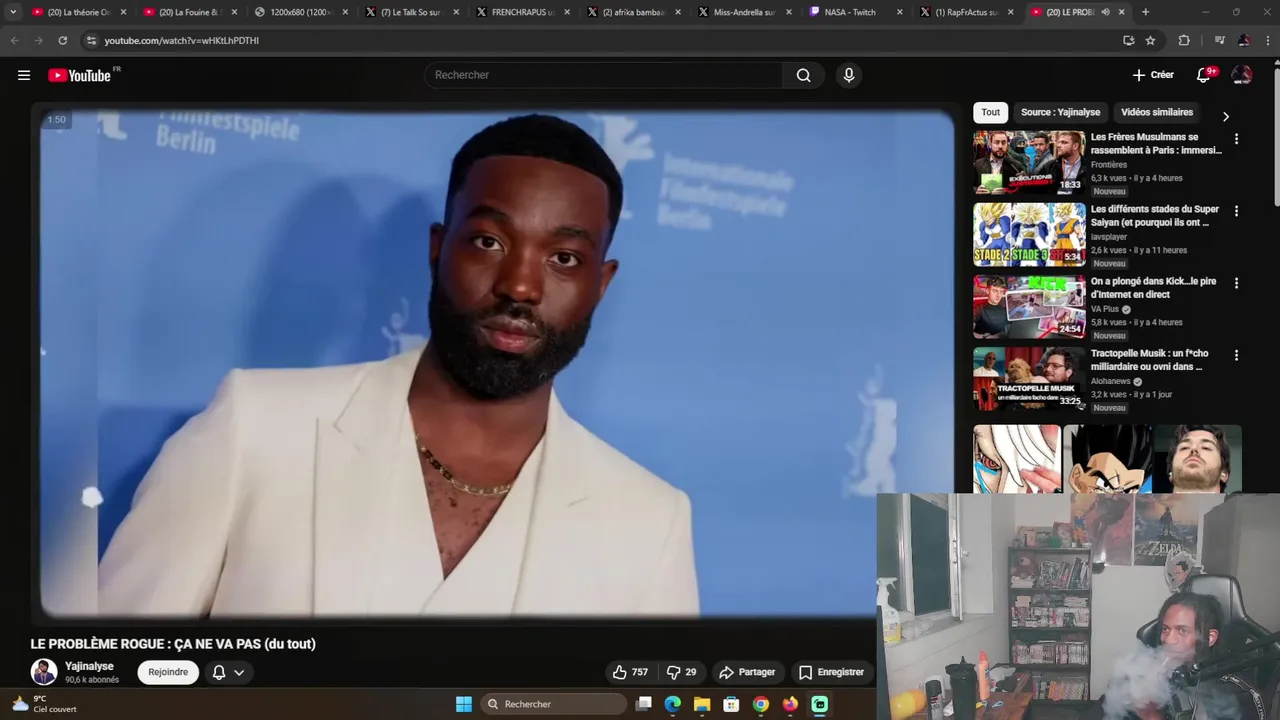This screenshot has height=720, width=1280.
Task: Open browser extensions puzzle icon
Action: coord(1184,40)
